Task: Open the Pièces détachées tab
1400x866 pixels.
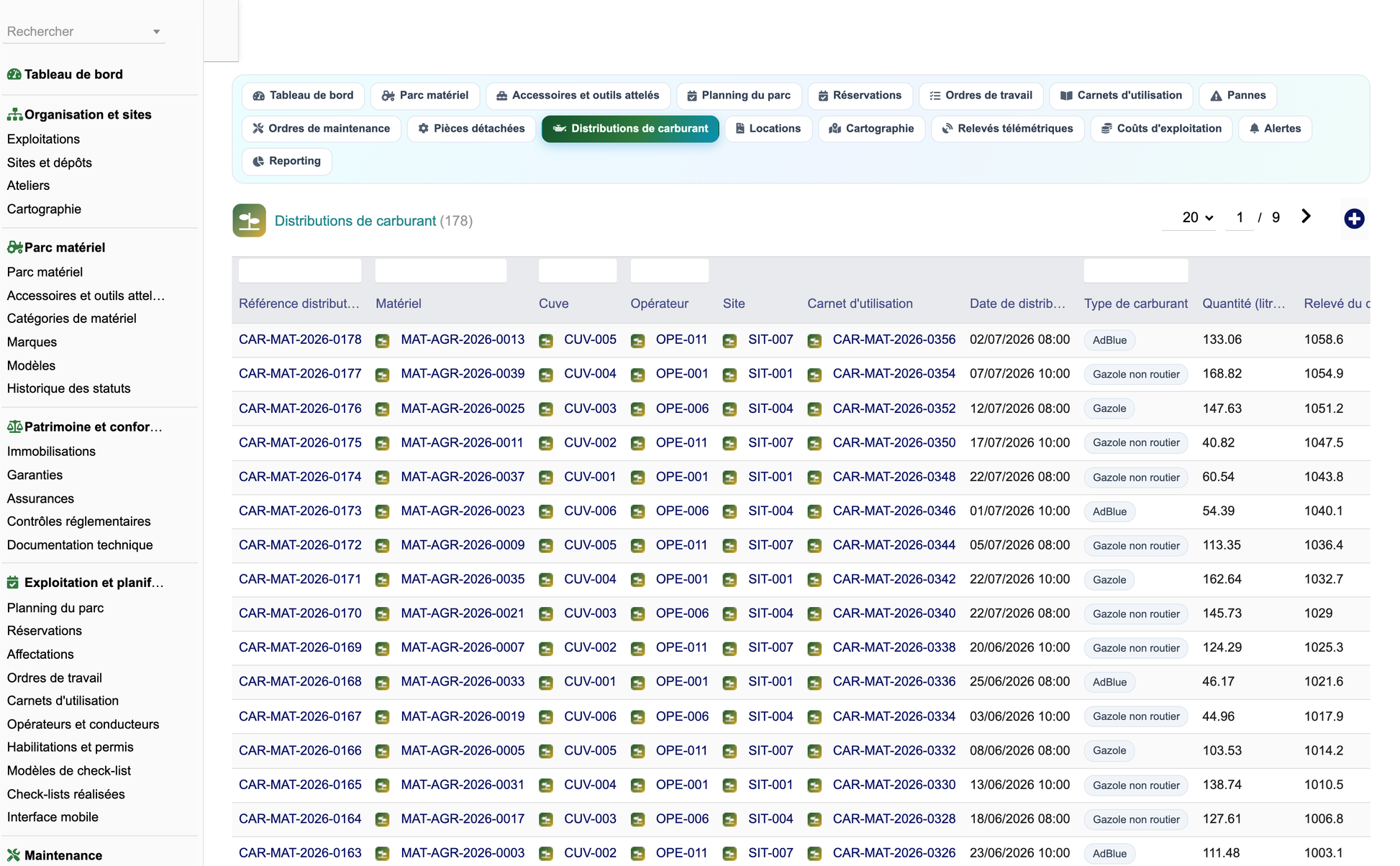Action: 472,129
